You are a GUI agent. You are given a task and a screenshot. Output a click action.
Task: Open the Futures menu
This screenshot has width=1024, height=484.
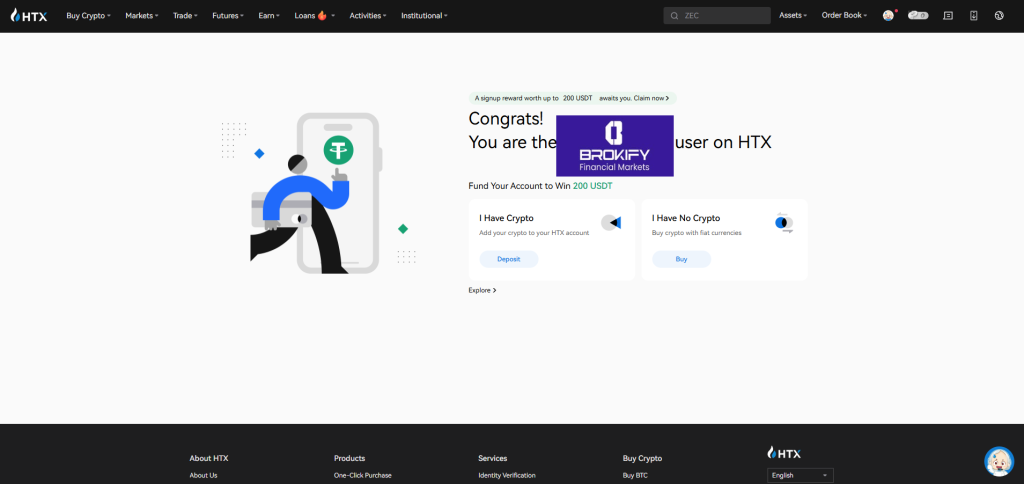(228, 16)
